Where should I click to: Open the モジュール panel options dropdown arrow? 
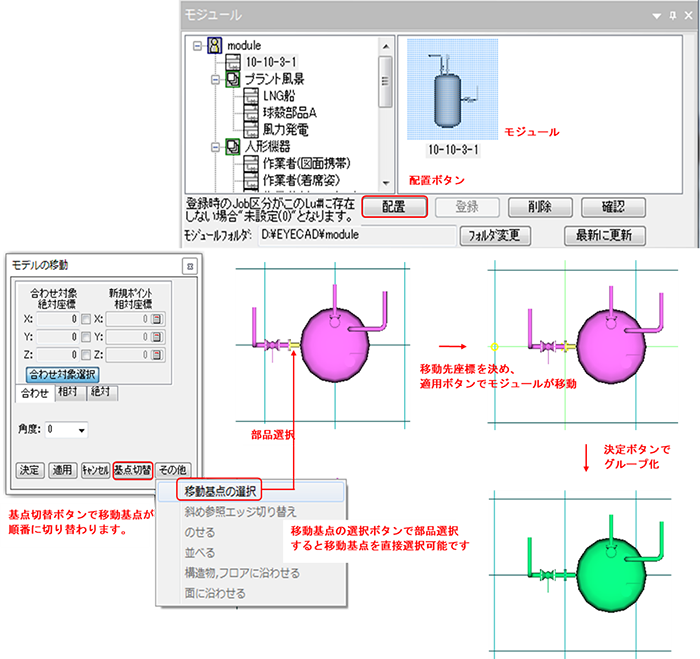pos(658,16)
